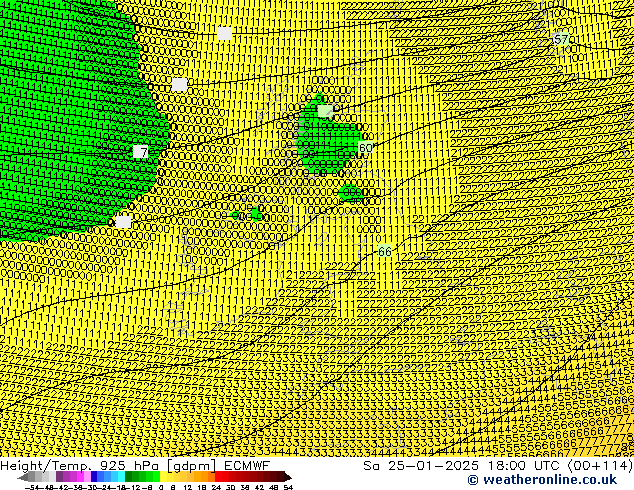This screenshot has height=490, width=634.
Task: Click the cyan legend swatch above -18
Action: pos(122,477)
